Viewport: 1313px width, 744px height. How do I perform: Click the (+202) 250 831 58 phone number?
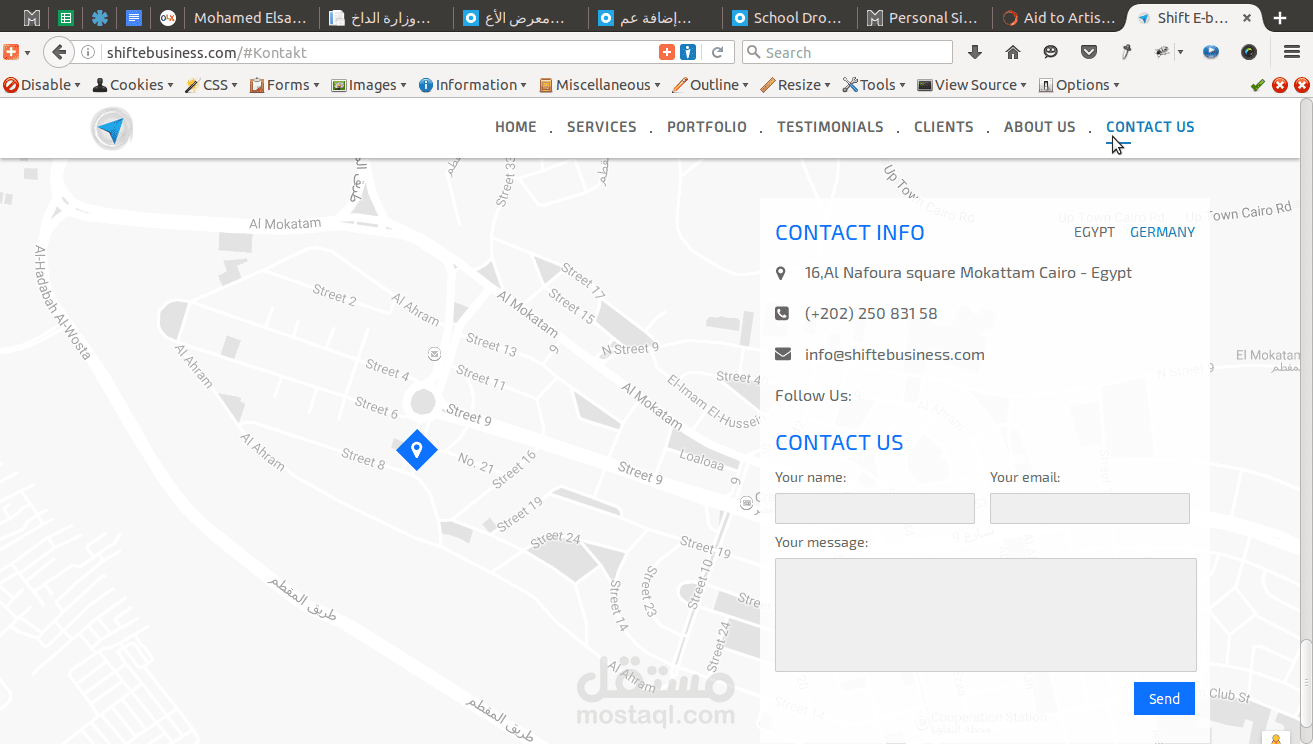pos(871,314)
